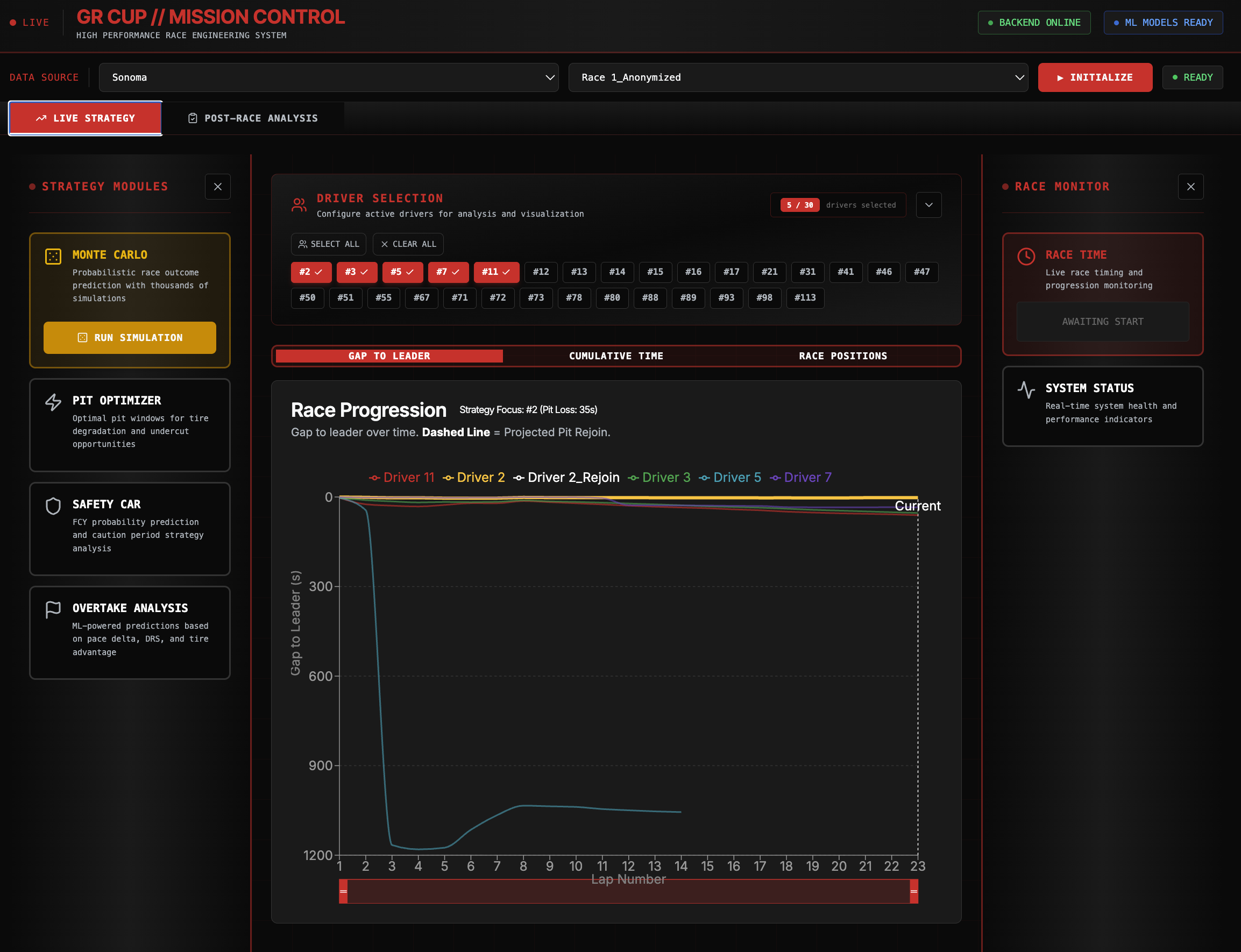
Task: Open the Race 1_Anonymized dropdown
Action: pos(798,77)
